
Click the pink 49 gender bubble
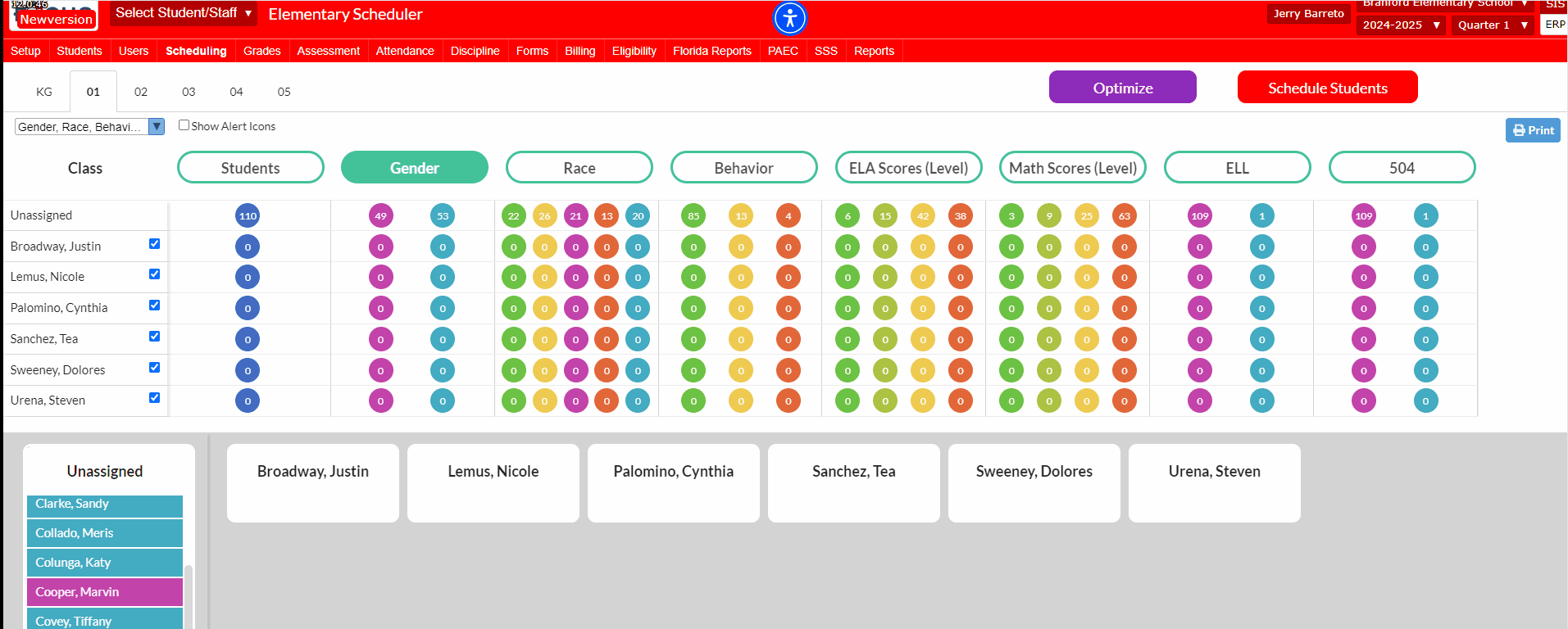[x=380, y=216]
